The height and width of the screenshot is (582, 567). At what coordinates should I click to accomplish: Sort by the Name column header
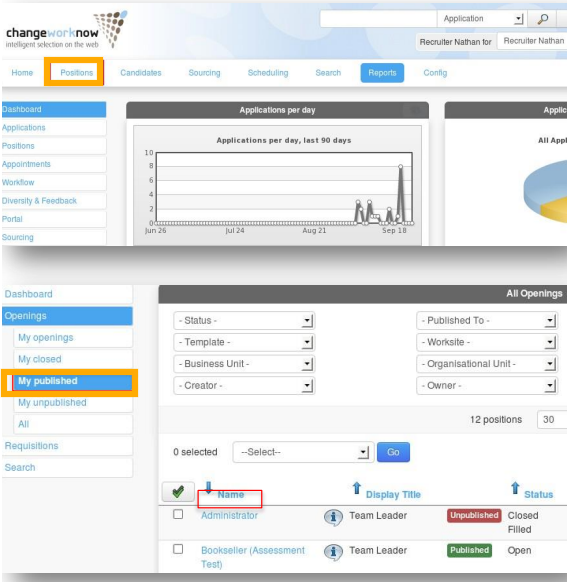230,495
